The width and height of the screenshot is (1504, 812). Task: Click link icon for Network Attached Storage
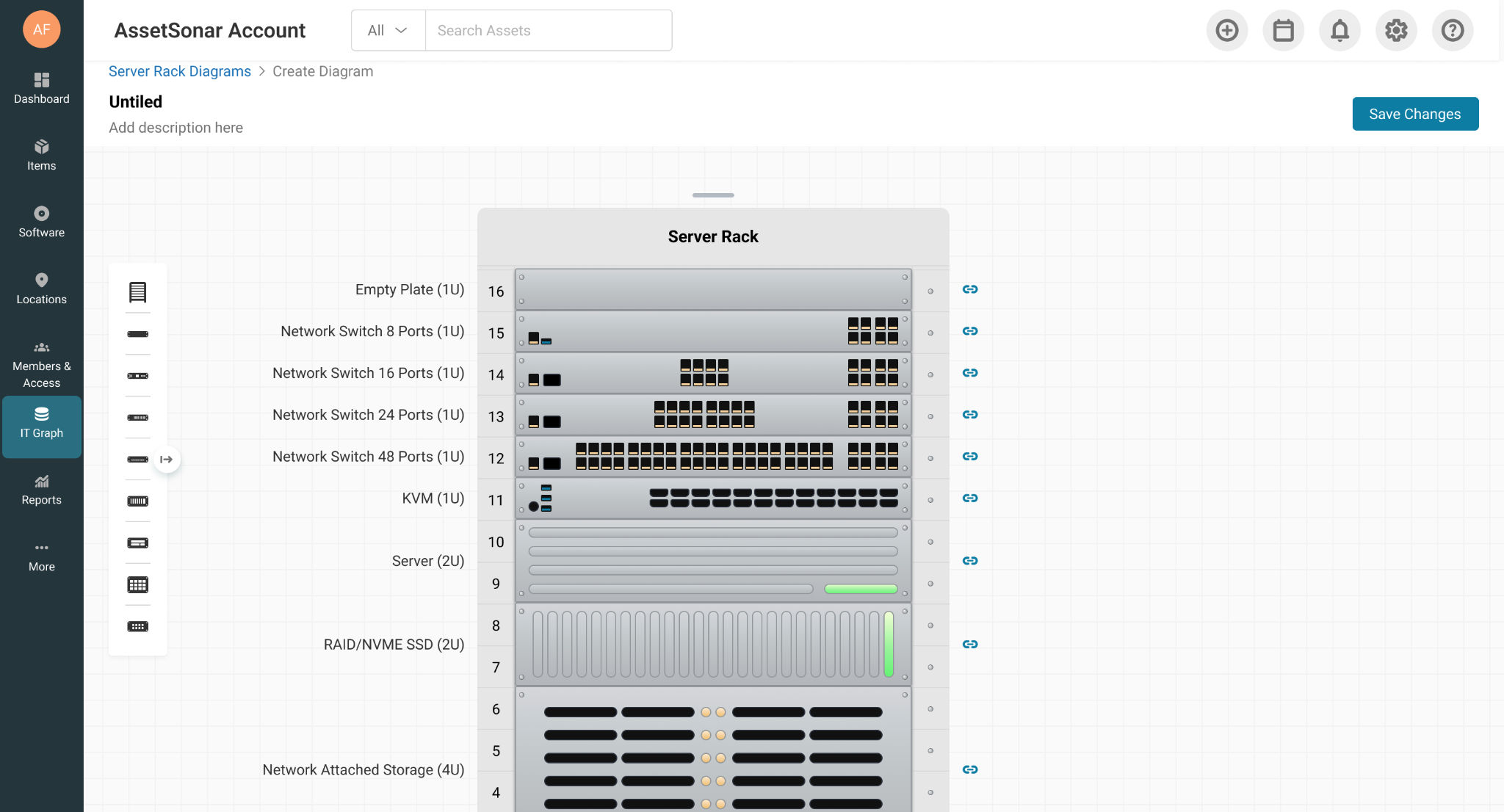(970, 769)
